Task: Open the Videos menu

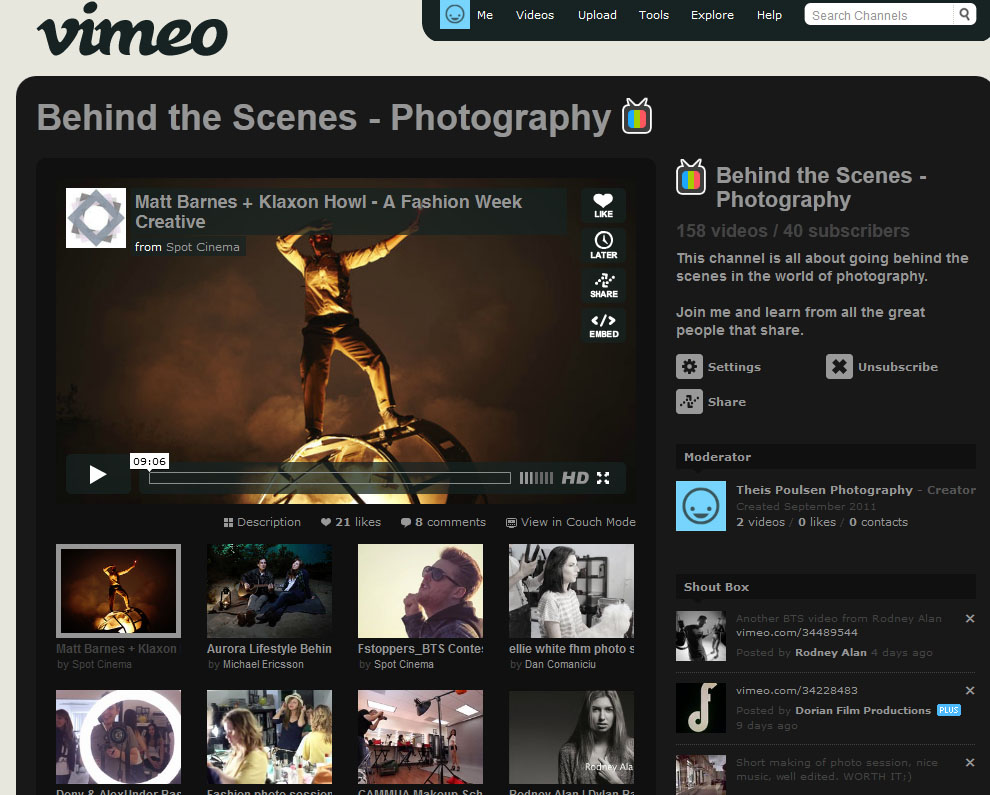Action: pyautogui.click(x=535, y=15)
